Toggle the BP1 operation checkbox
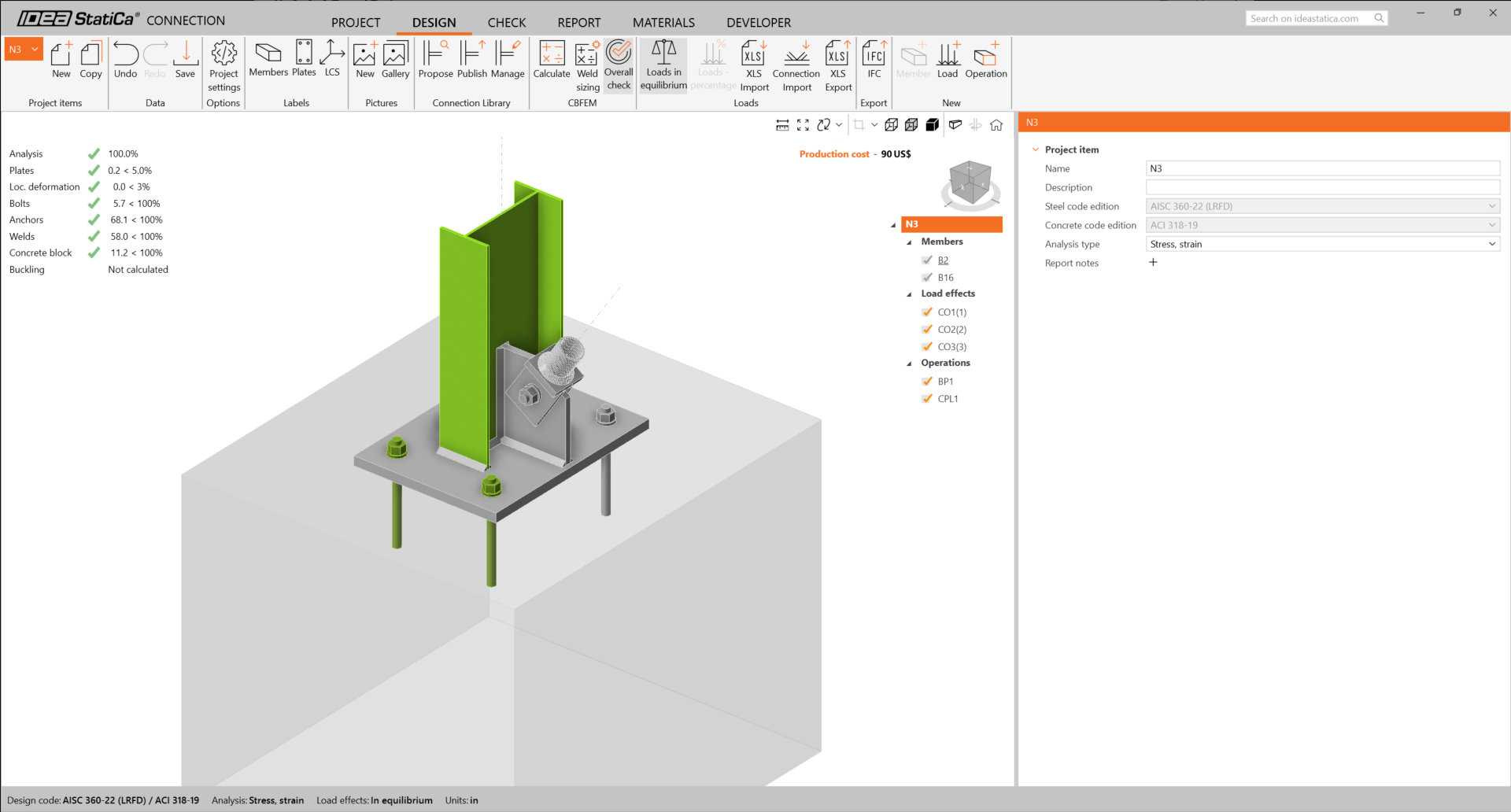Viewport: 1511px width, 812px height. click(x=927, y=382)
